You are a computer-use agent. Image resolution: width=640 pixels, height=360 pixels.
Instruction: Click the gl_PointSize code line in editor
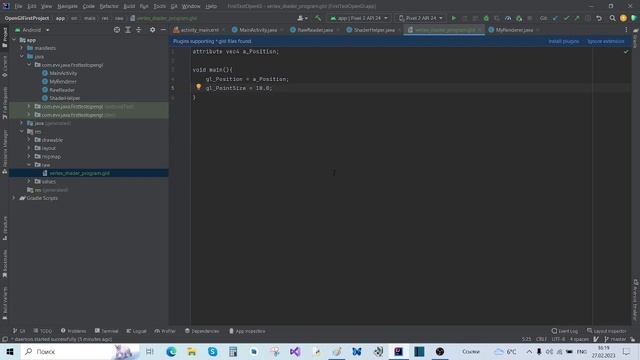[239, 88]
